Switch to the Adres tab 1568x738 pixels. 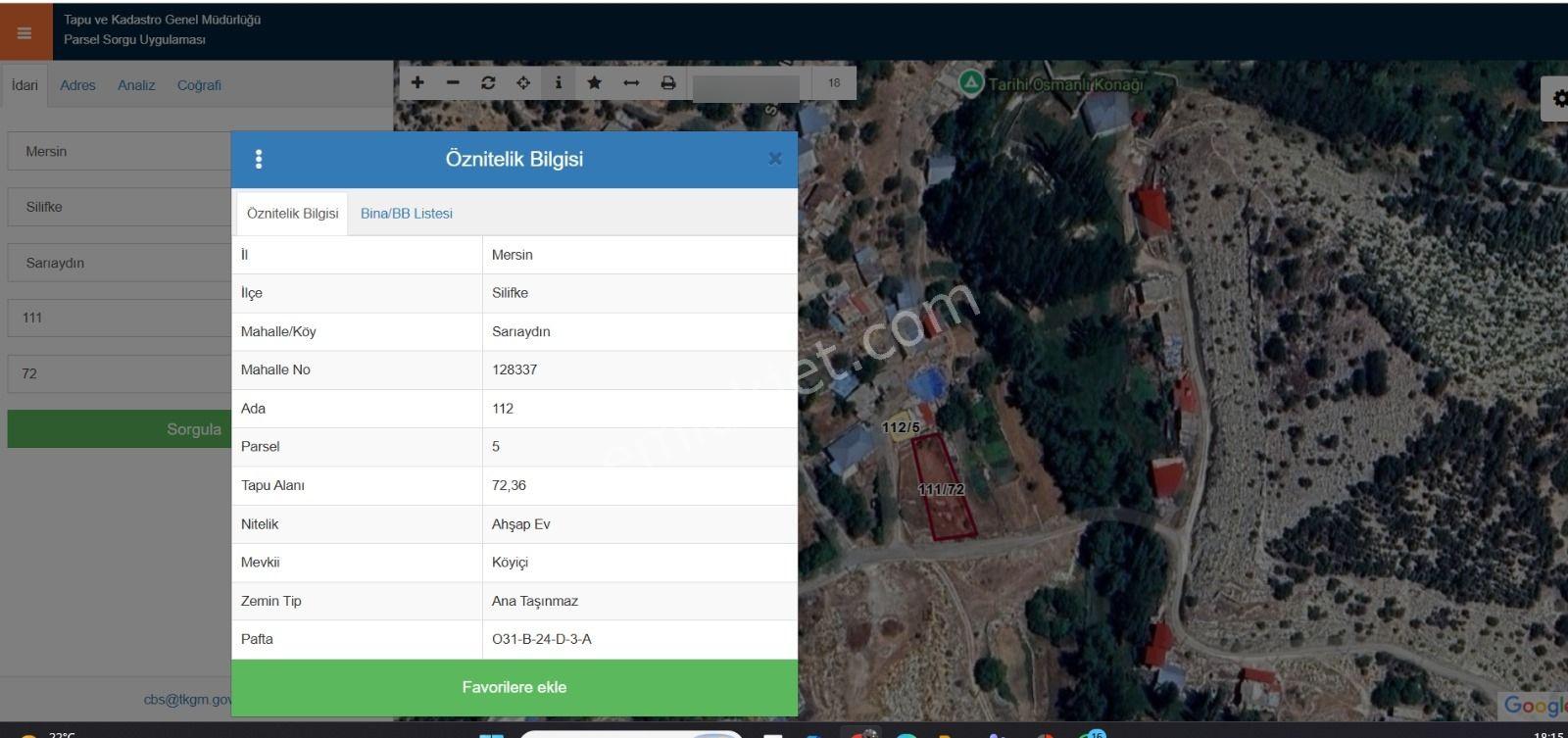[77, 85]
